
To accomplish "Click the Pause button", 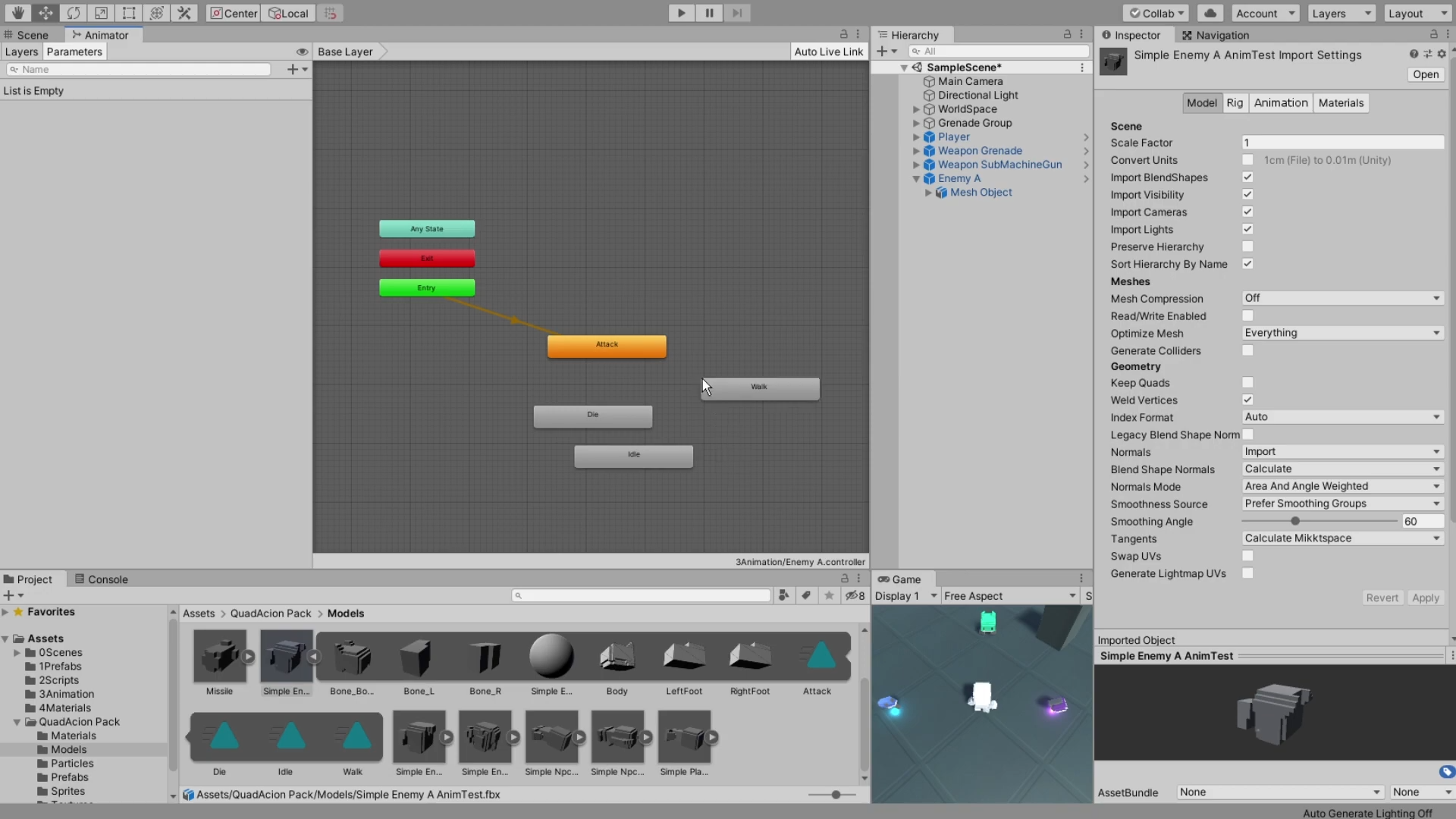I will point(709,13).
